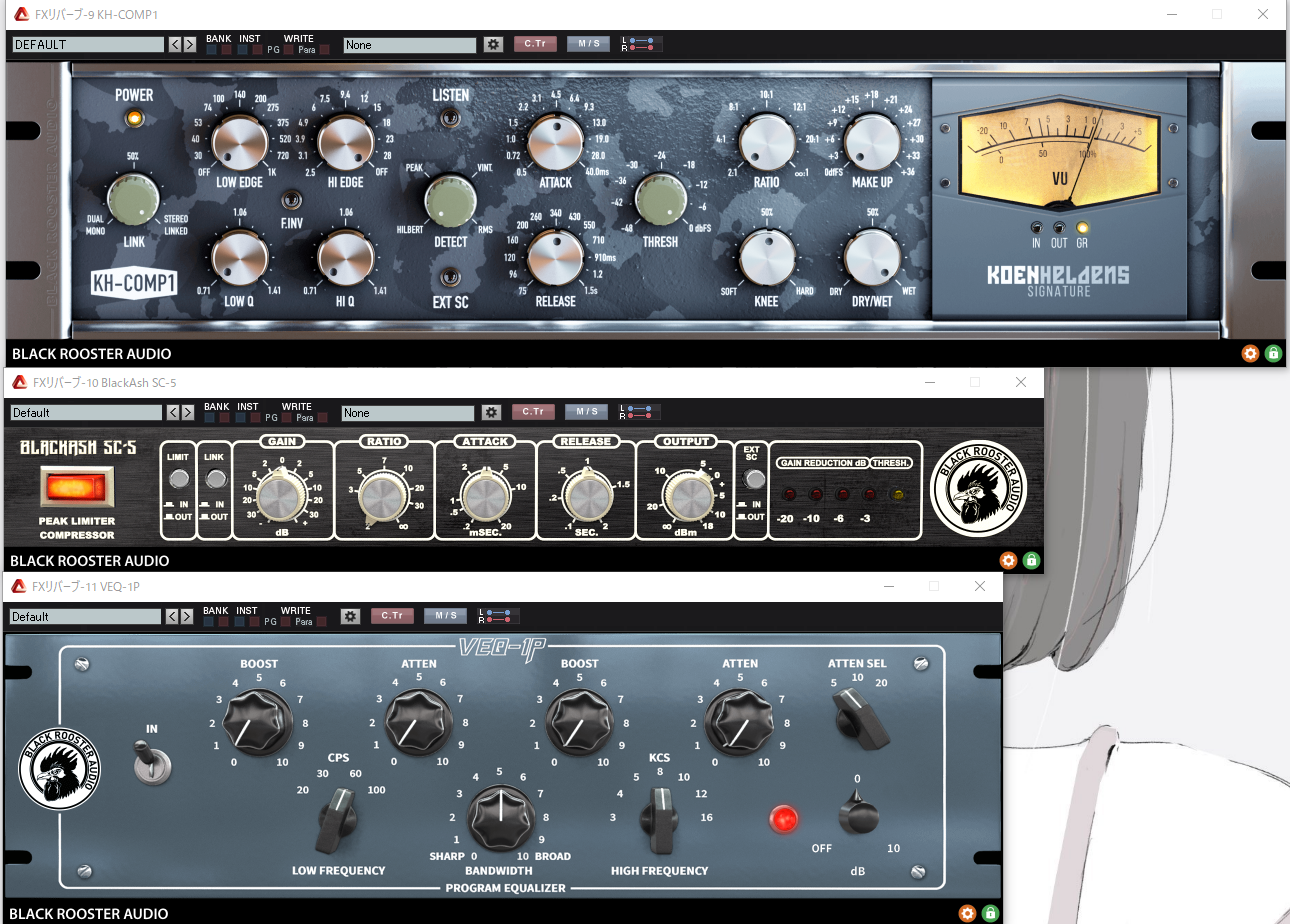Click the C.Tr button in BlackAsh SC-5 header
Screen dimensions: 1290x924
(533, 412)
